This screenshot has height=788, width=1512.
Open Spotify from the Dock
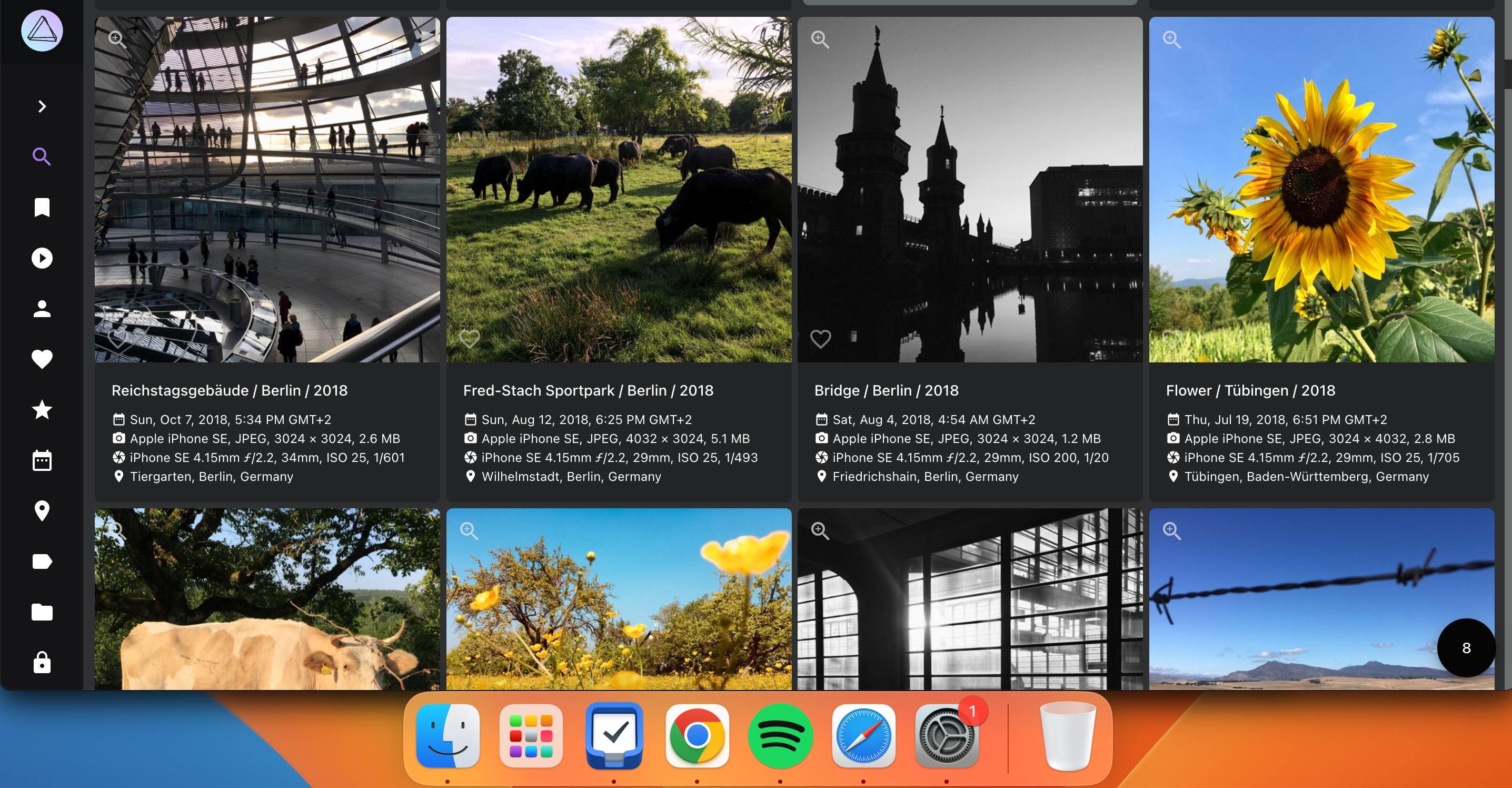[780, 736]
